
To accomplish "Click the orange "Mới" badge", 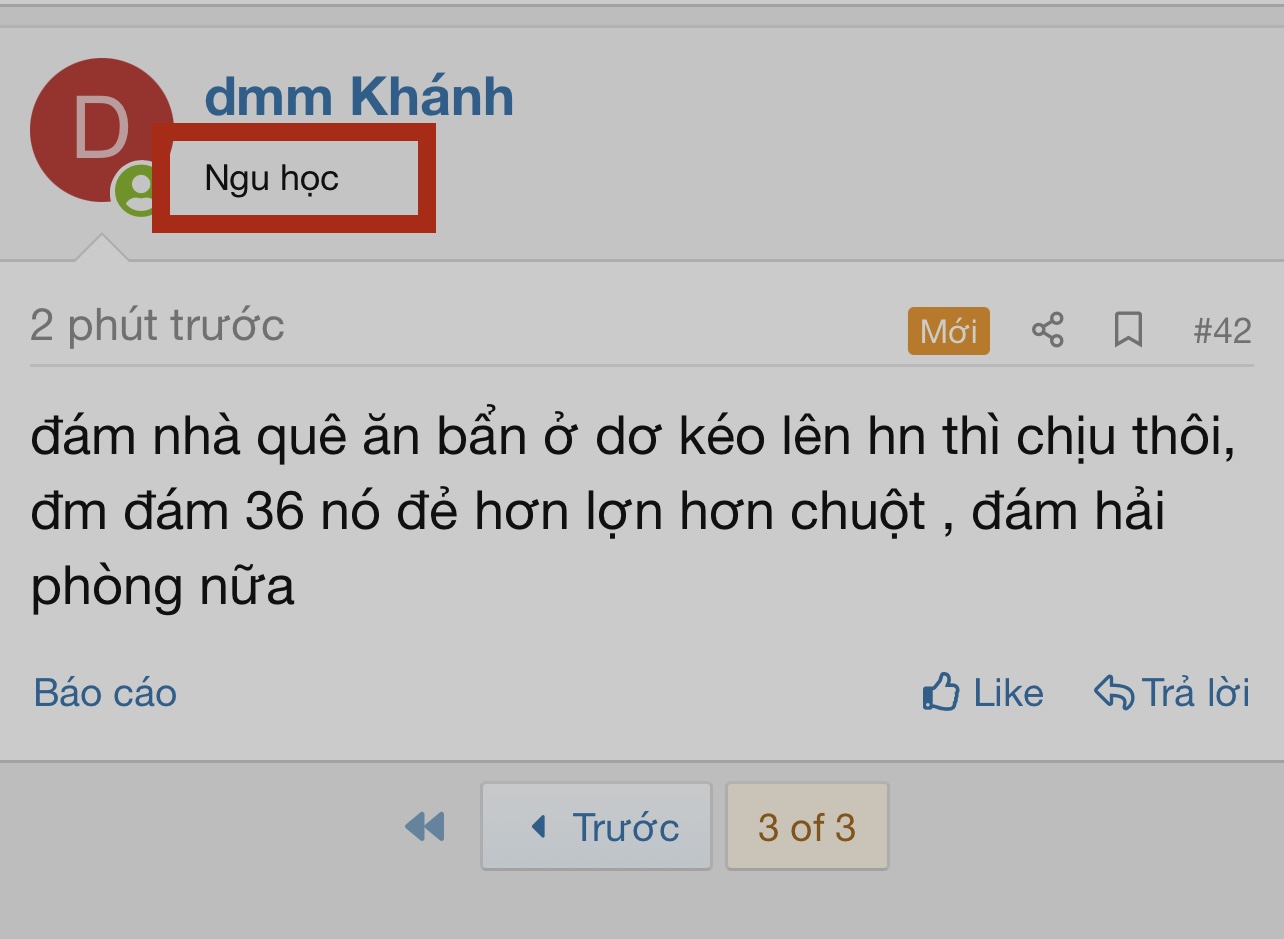I will pyautogui.click(x=949, y=330).
